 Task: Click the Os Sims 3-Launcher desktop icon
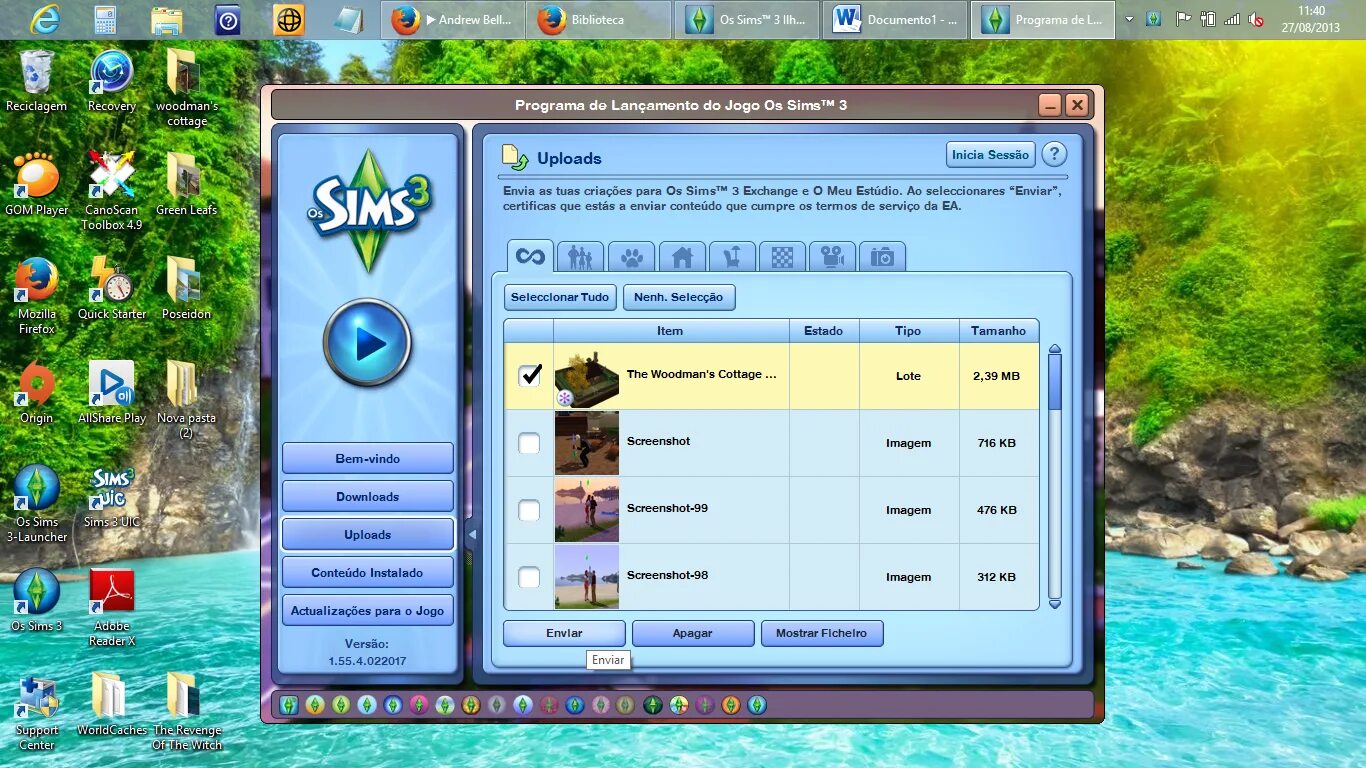36,503
